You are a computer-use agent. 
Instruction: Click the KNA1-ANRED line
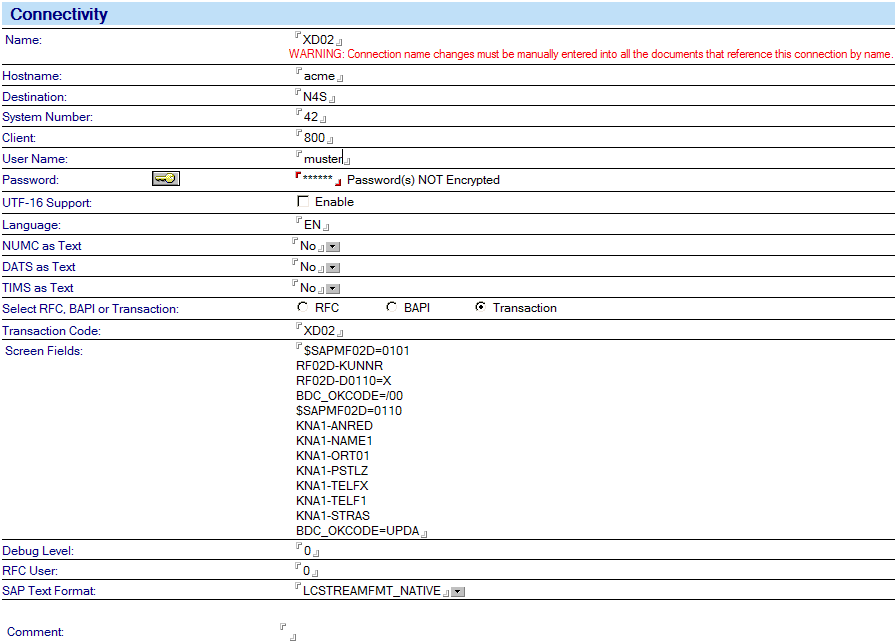[x=334, y=426]
